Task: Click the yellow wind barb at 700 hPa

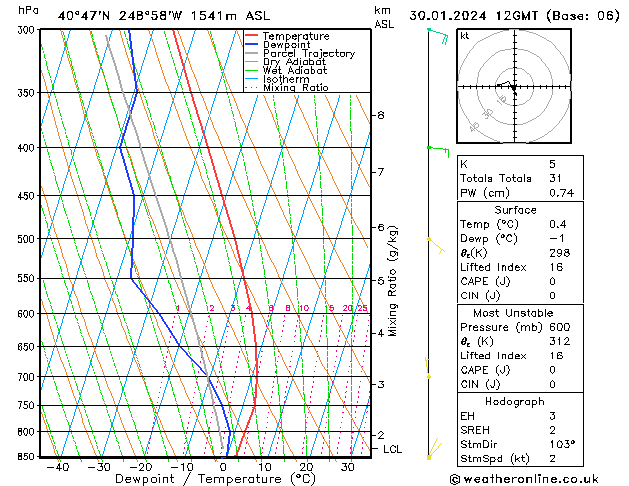Action: tap(428, 368)
